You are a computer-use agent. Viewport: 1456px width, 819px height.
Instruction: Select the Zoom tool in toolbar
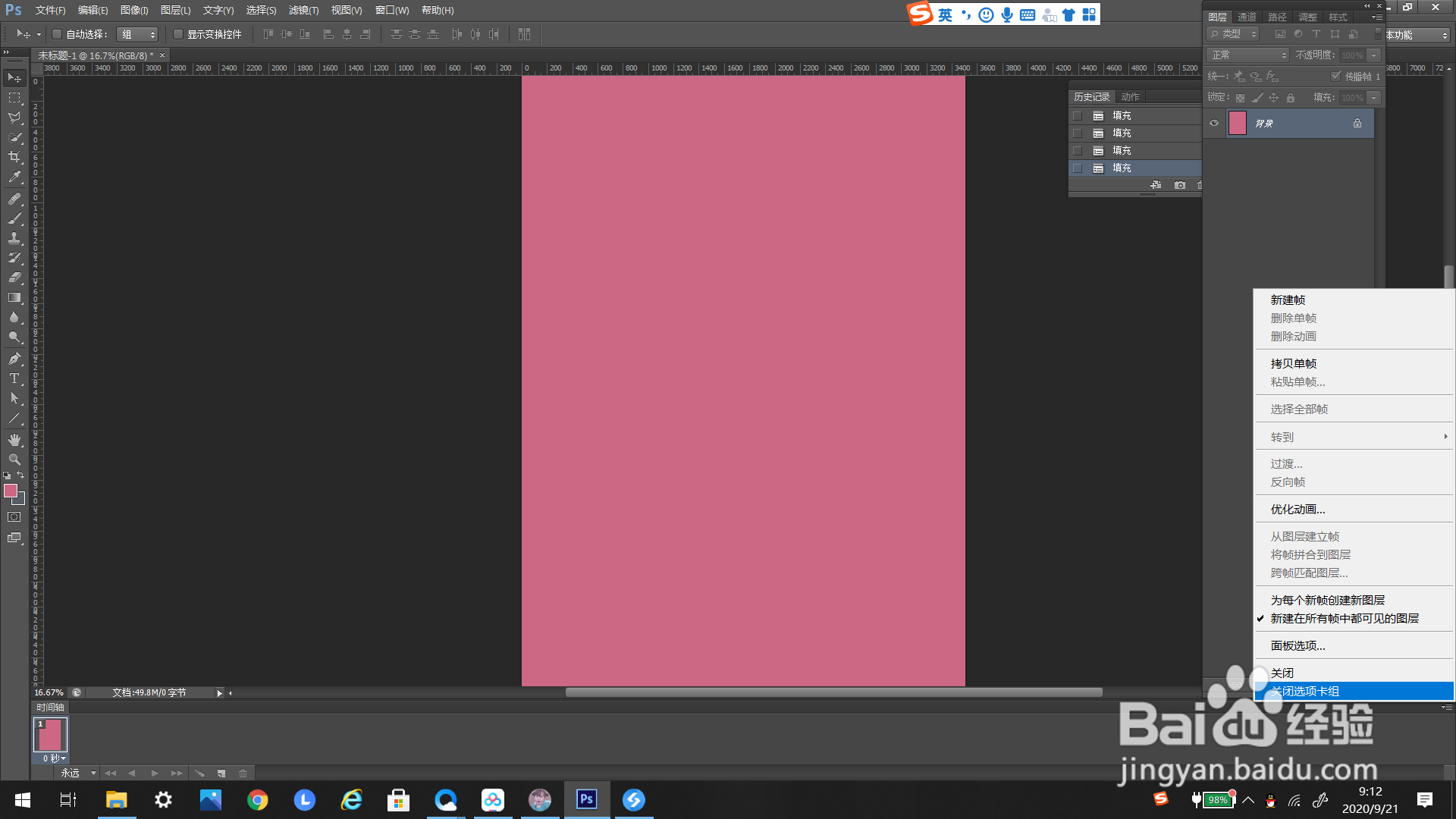14,460
